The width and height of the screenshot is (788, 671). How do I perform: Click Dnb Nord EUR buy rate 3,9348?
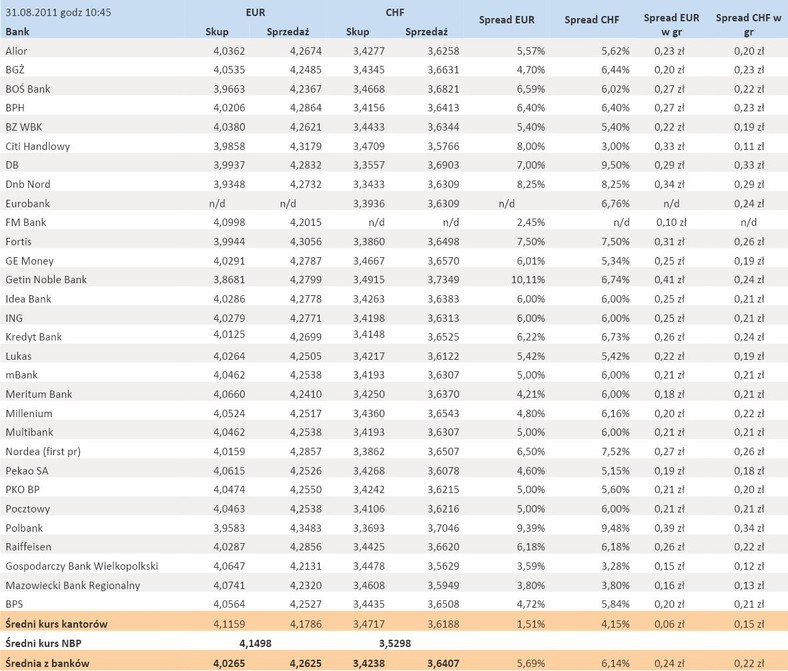[229, 184]
